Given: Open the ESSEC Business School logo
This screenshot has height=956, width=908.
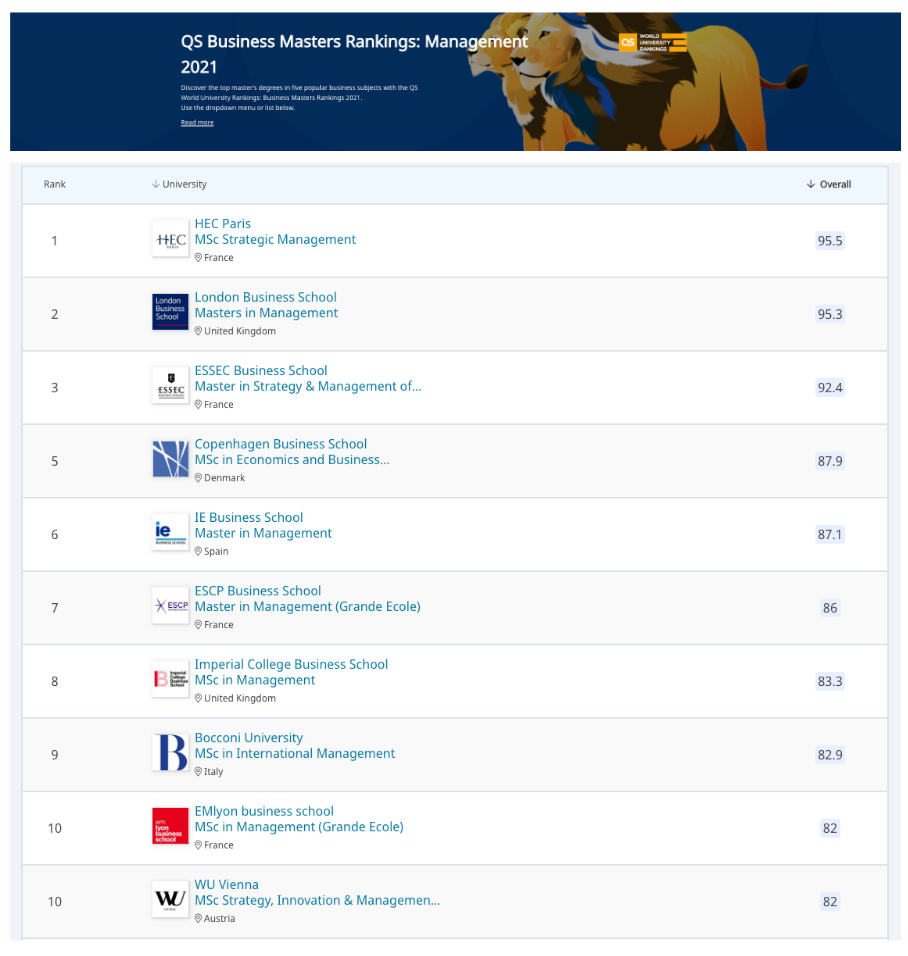Looking at the screenshot, I should pyautogui.click(x=170, y=386).
